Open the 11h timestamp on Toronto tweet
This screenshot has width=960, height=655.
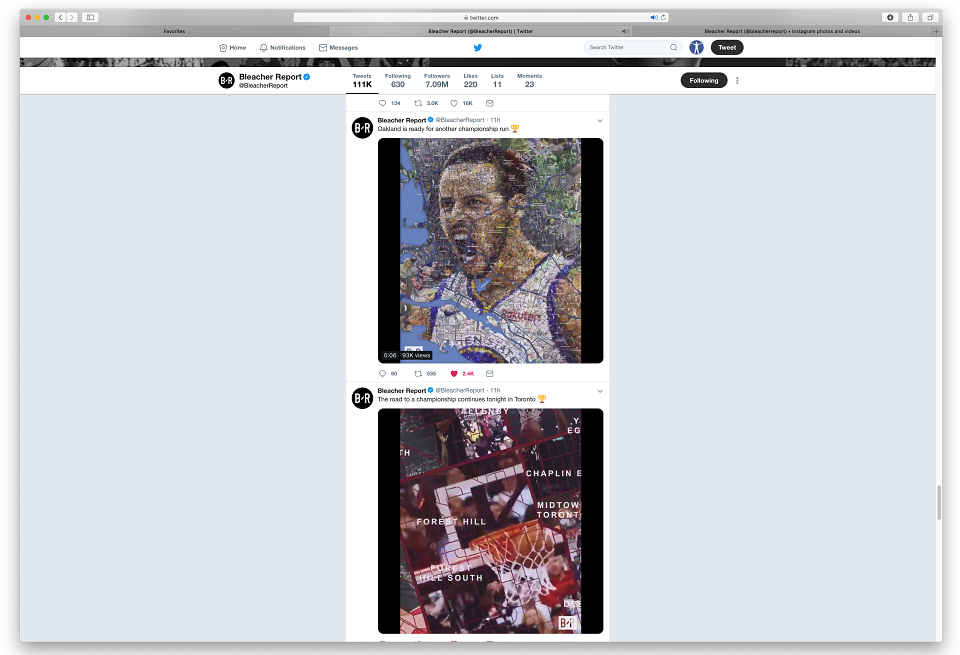point(495,391)
